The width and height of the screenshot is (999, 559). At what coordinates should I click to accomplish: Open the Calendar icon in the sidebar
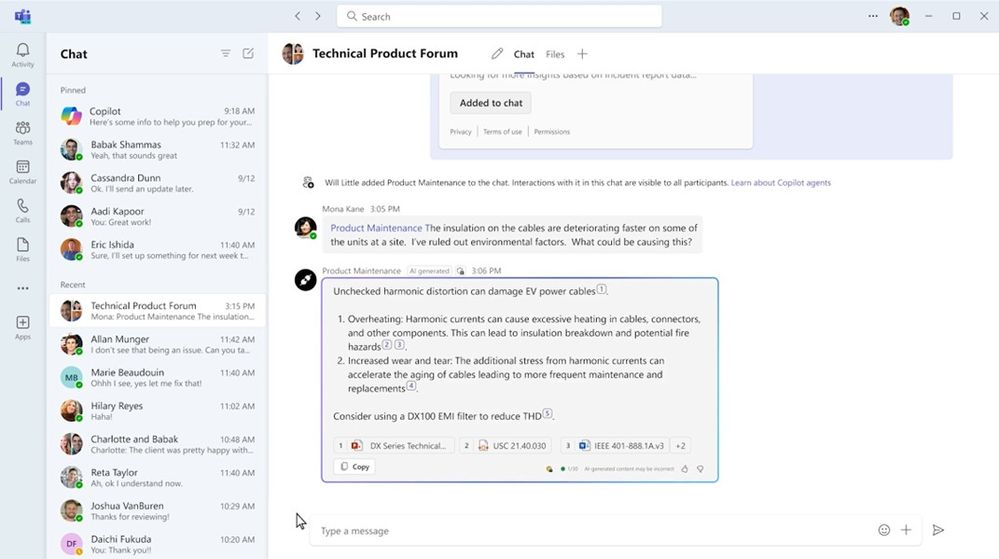pyautogui.click(x=23, y=171)
